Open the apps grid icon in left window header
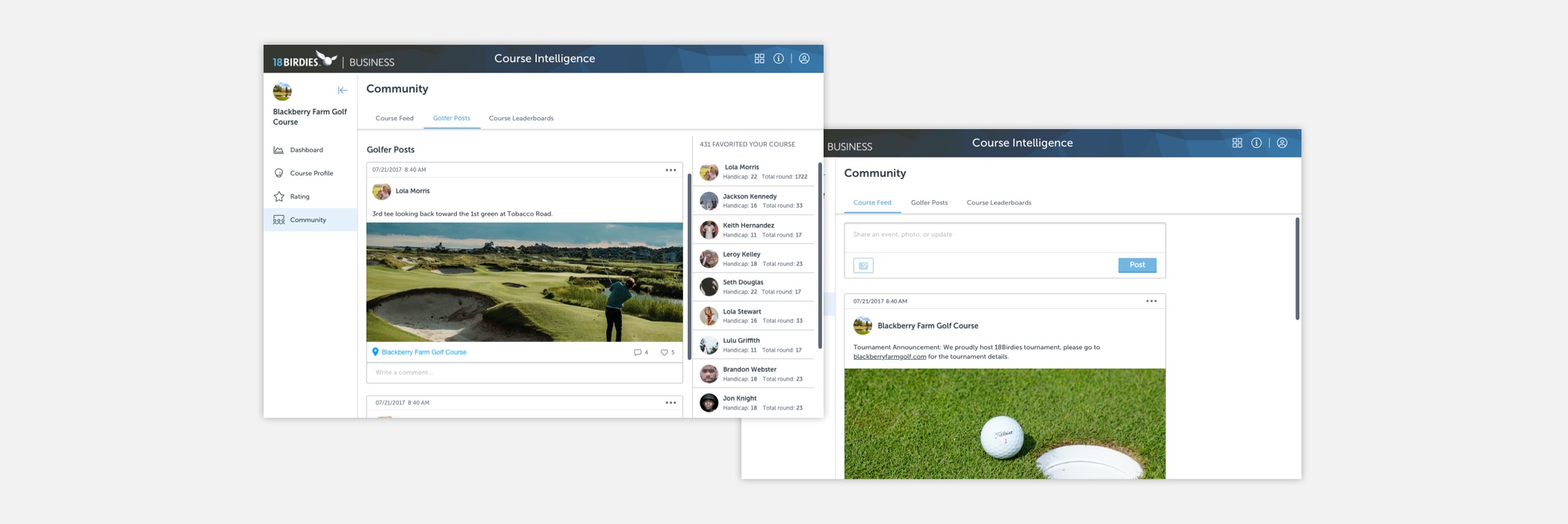This screenshot has height=524, width=1568. 759,59
